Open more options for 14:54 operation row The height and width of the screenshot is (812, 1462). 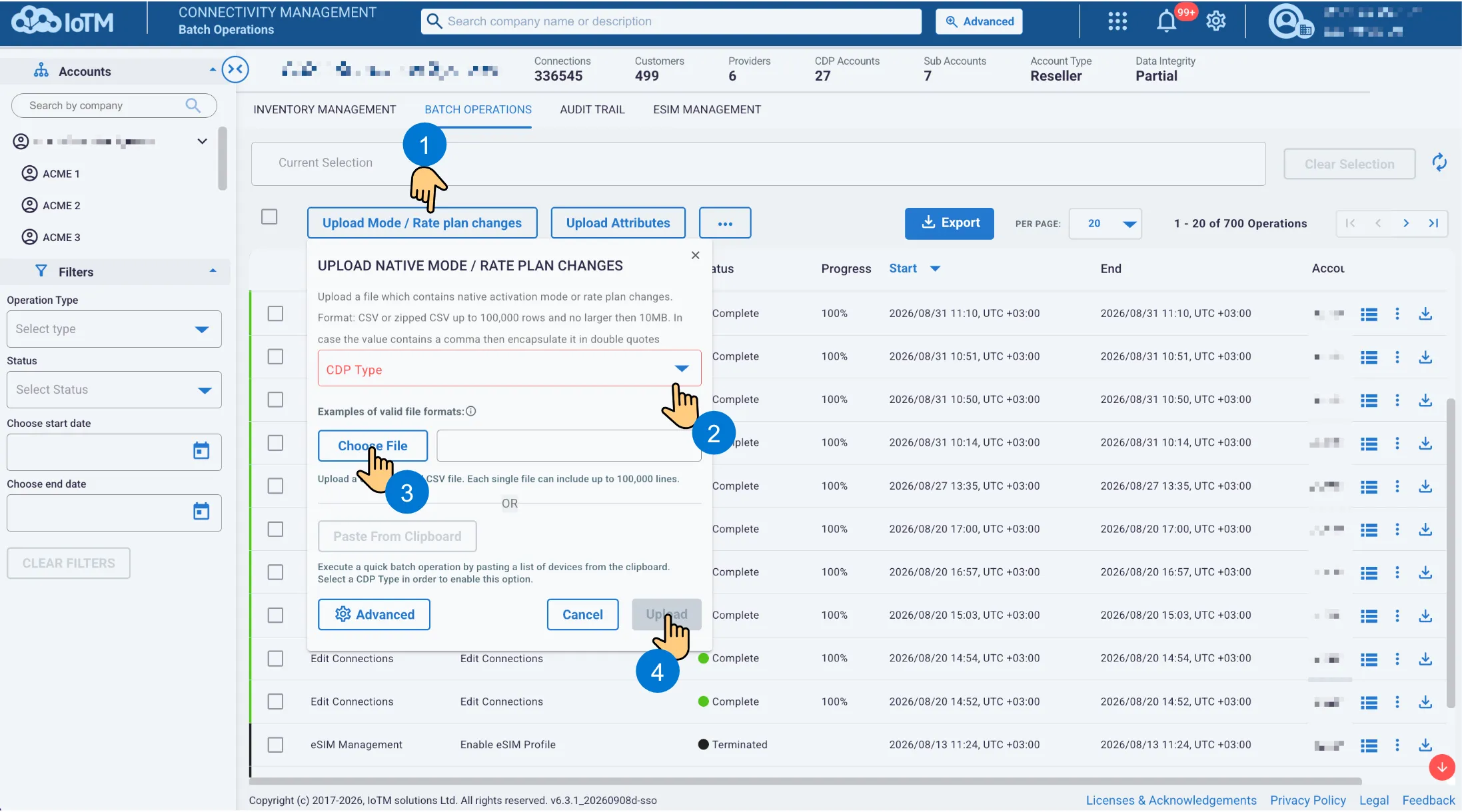[1397, 659]
